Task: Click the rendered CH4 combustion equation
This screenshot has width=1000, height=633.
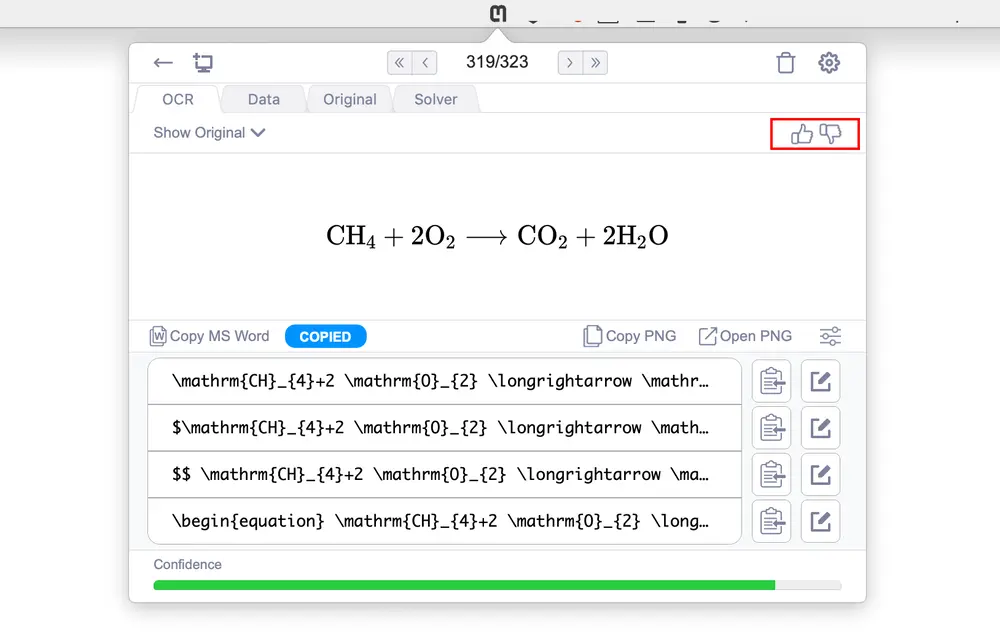Action: [x=497, y=236]
